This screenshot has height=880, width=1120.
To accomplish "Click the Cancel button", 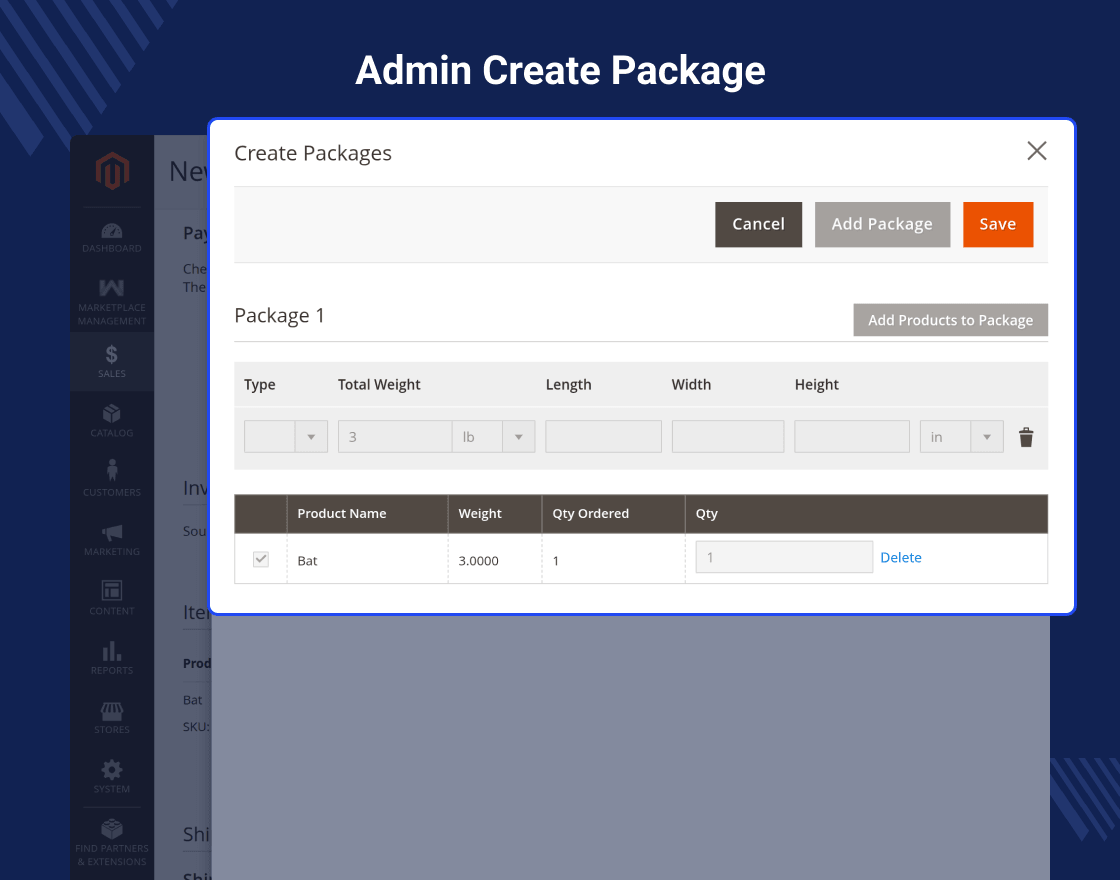I will [x=759, y=224].
